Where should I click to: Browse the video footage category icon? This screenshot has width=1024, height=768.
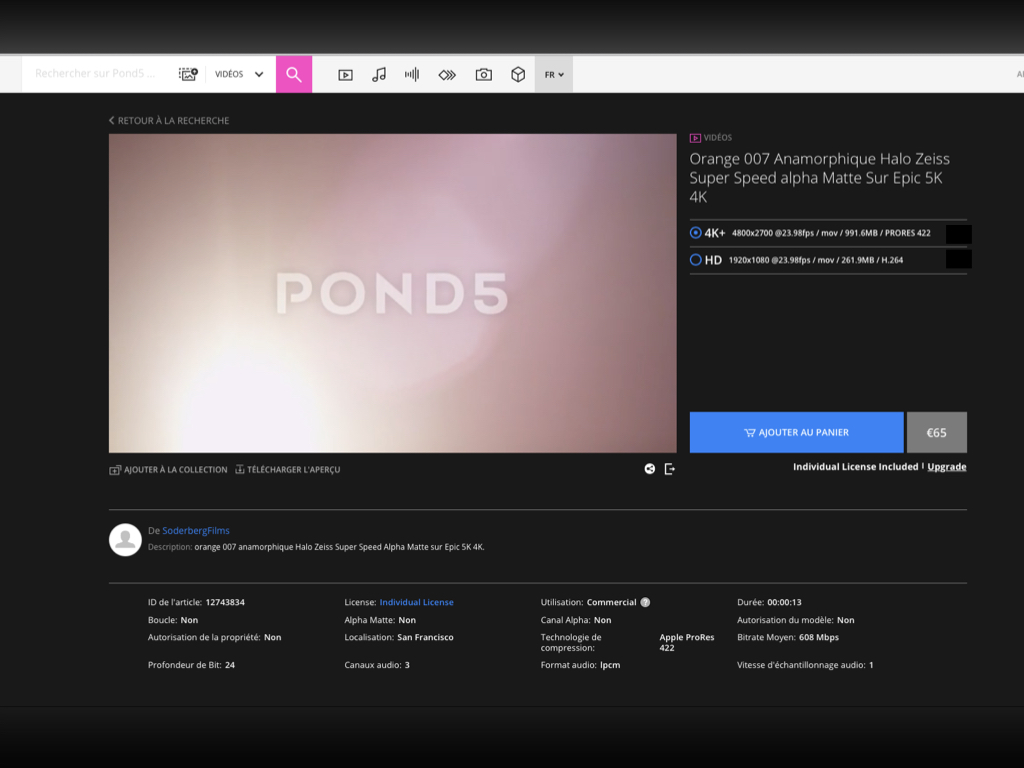[x=345, y=74]
